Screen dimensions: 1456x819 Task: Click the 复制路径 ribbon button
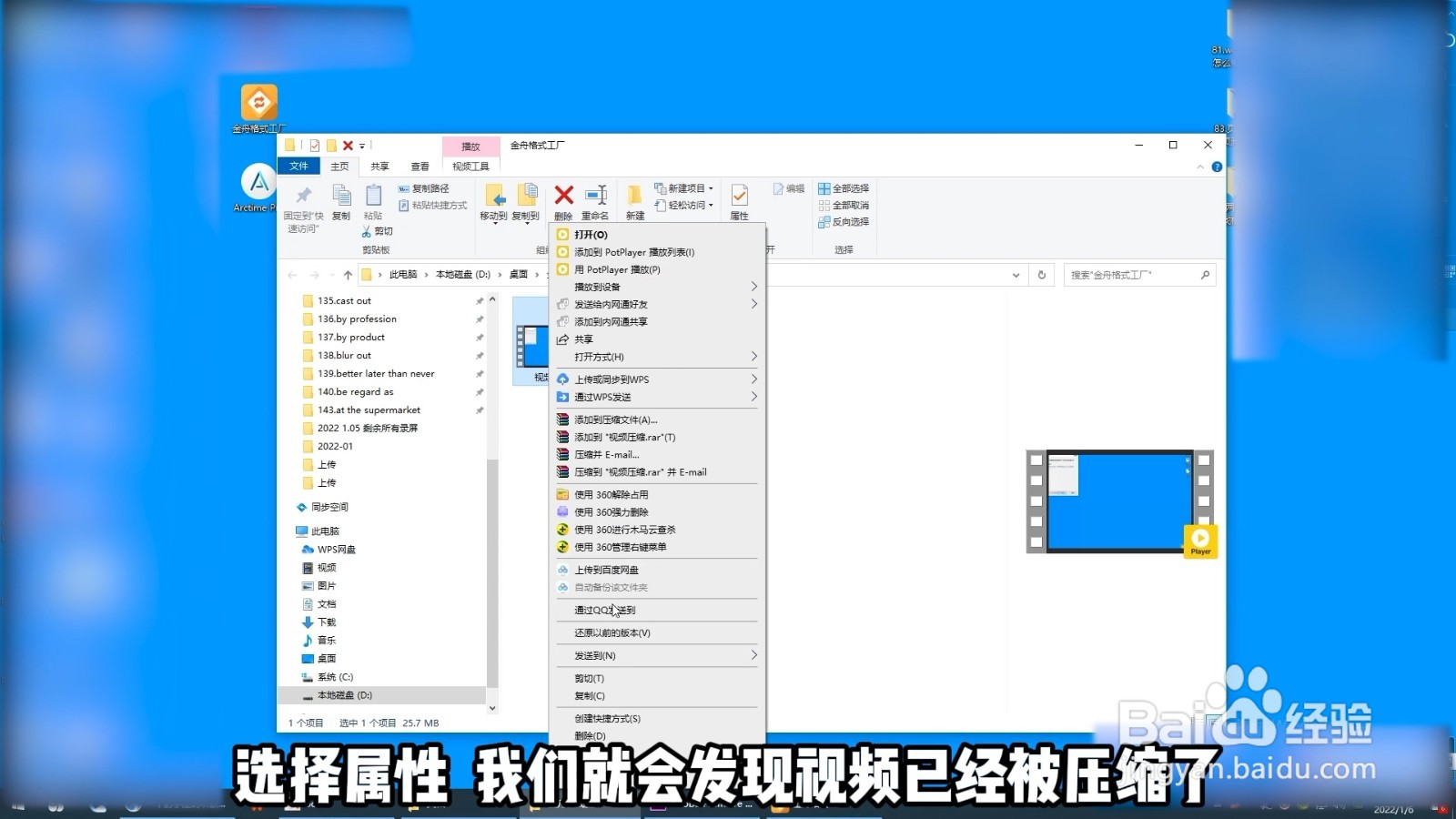tap(424, 188)
